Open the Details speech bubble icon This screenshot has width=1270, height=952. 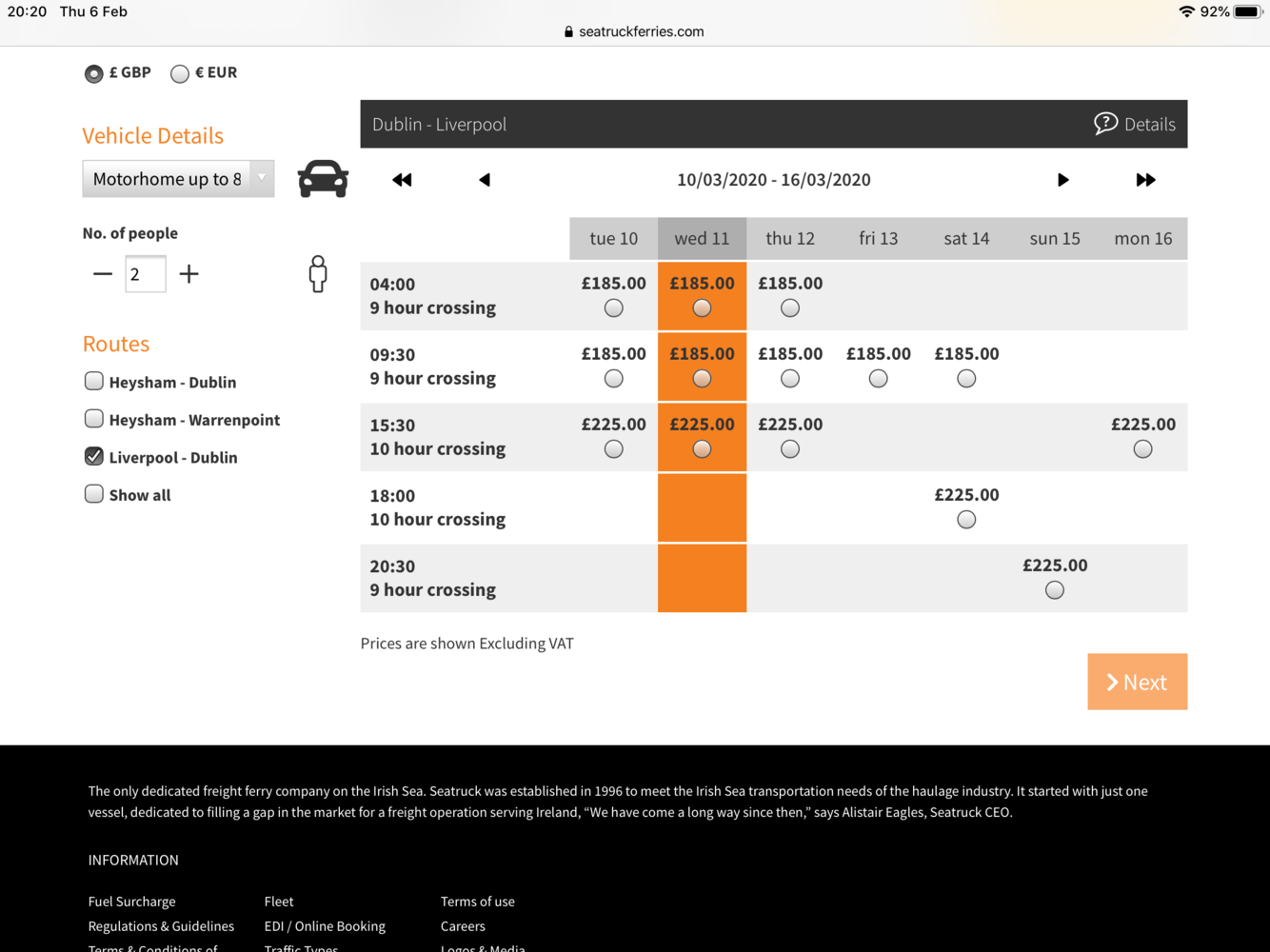coord(1105,124)
